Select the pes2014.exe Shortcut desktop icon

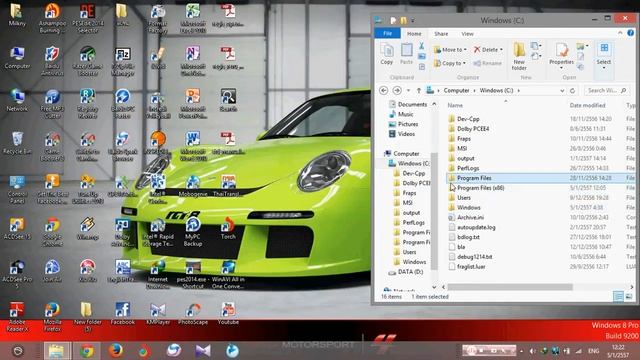(x=193, y=275)
